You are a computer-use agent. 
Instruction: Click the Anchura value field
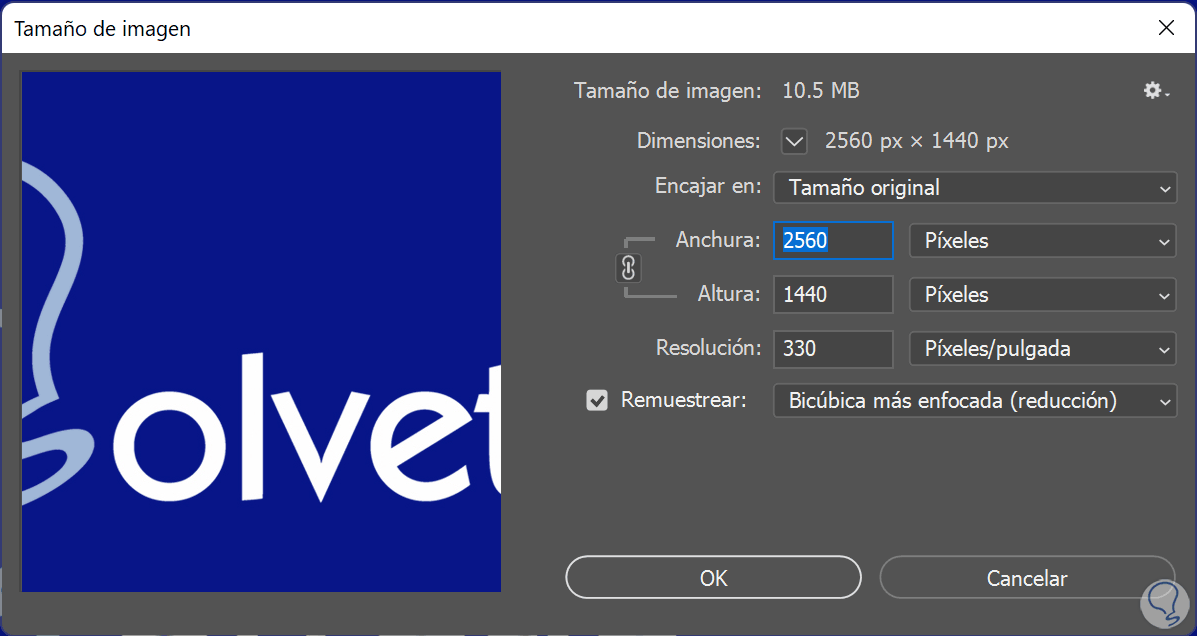pyautogui.click(x=833, y=241)
